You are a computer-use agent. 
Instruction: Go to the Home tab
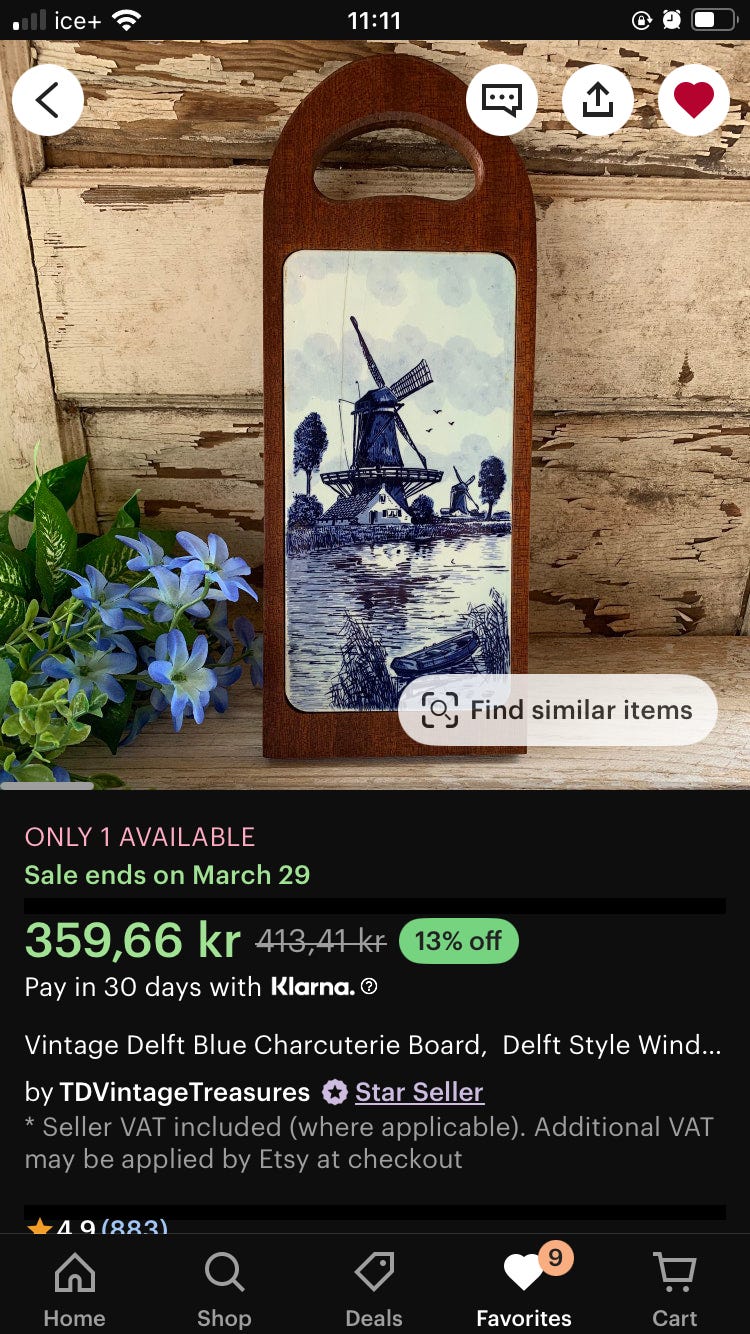(x=75, y=1290)
